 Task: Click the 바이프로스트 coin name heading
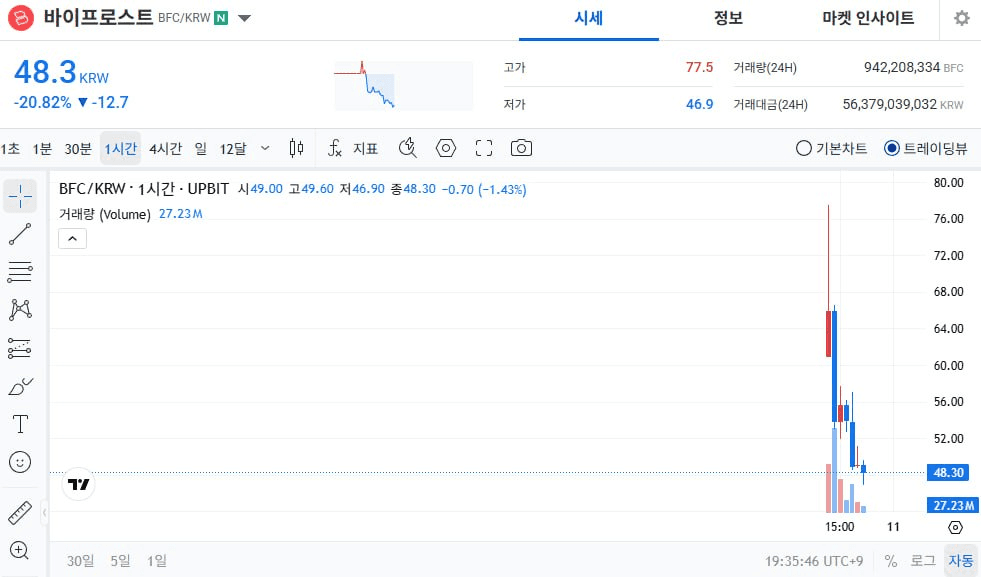[x=98, y=18]
